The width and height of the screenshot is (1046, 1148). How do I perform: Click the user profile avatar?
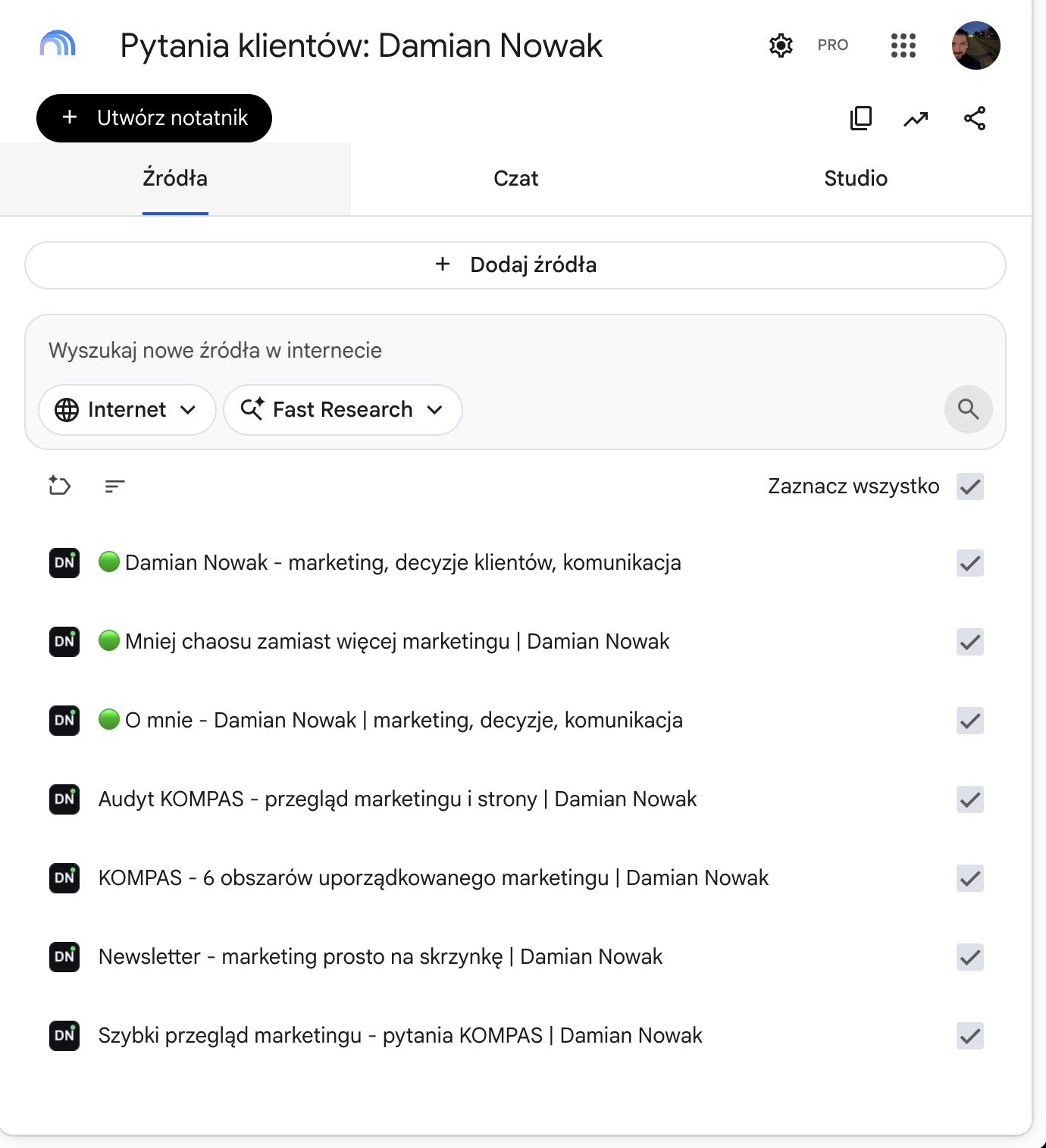pos(976,45)
